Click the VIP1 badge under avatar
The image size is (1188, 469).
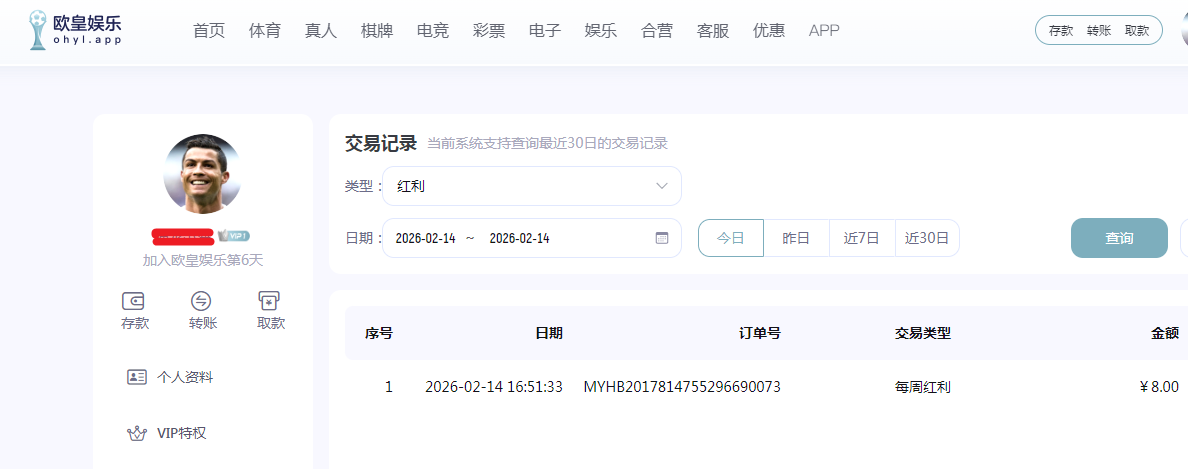(x=234, y=236)
